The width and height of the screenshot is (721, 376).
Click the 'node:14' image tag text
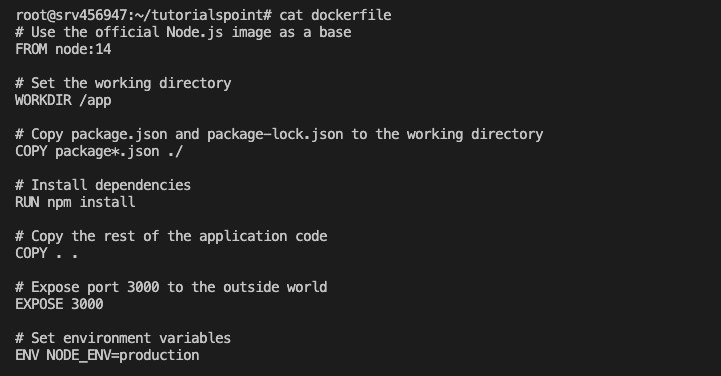click(x=83, y=49)
